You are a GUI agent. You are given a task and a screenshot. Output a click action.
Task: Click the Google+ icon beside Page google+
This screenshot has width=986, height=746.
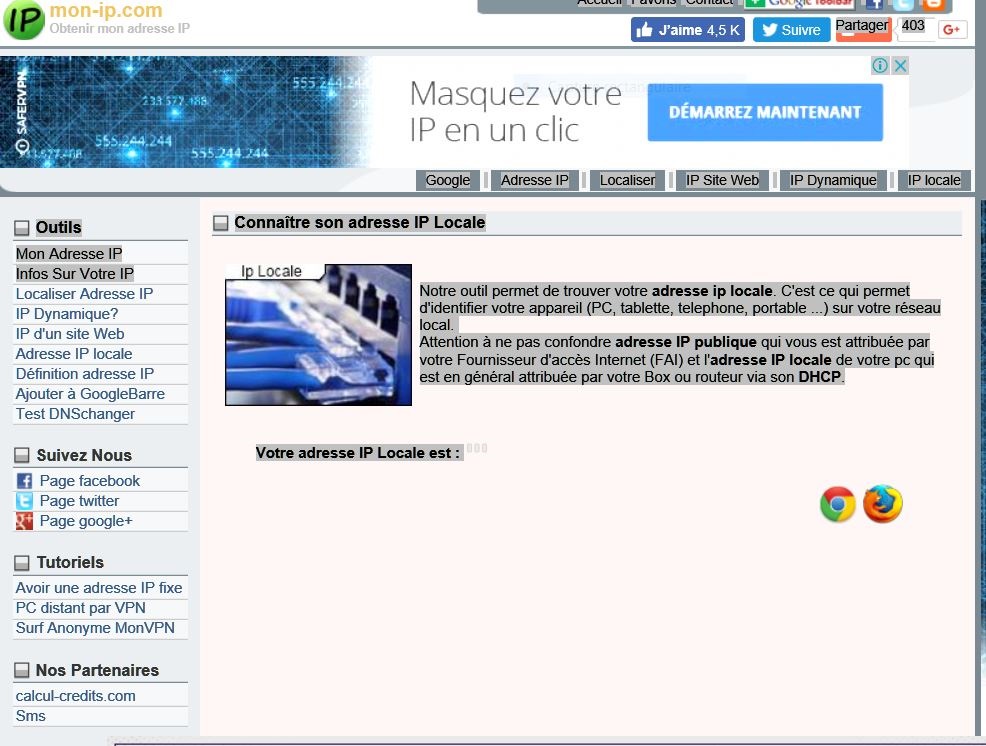click(x=23, y=521)
